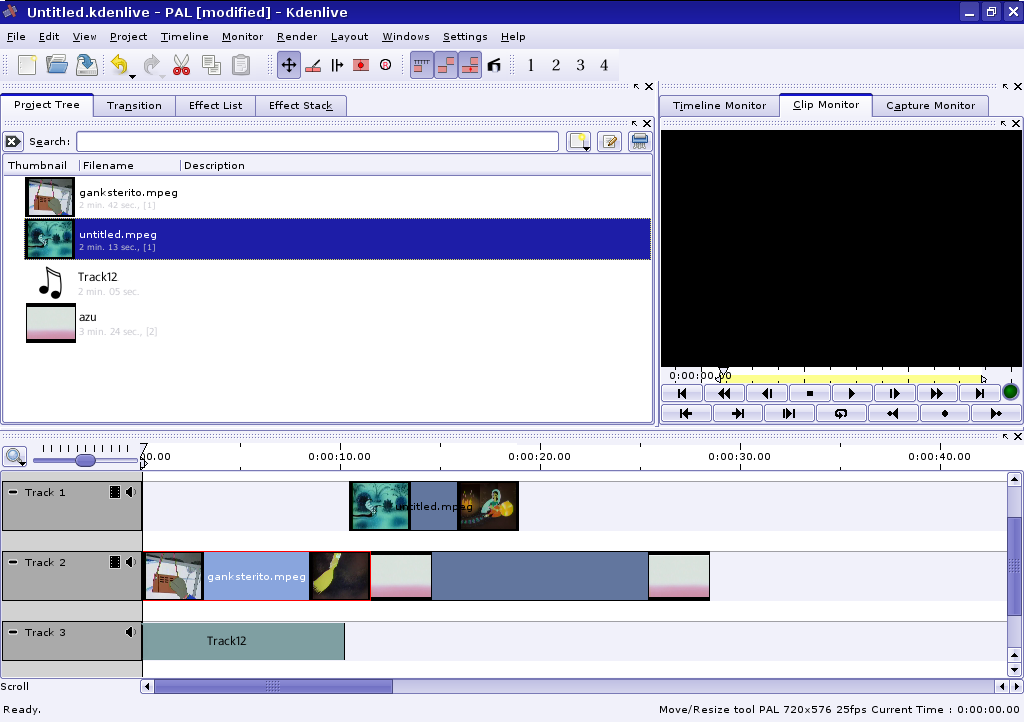Click the Save project icon
This screenshot has width=1024, height=722.
pyautogui.click(x=87, y=65)
